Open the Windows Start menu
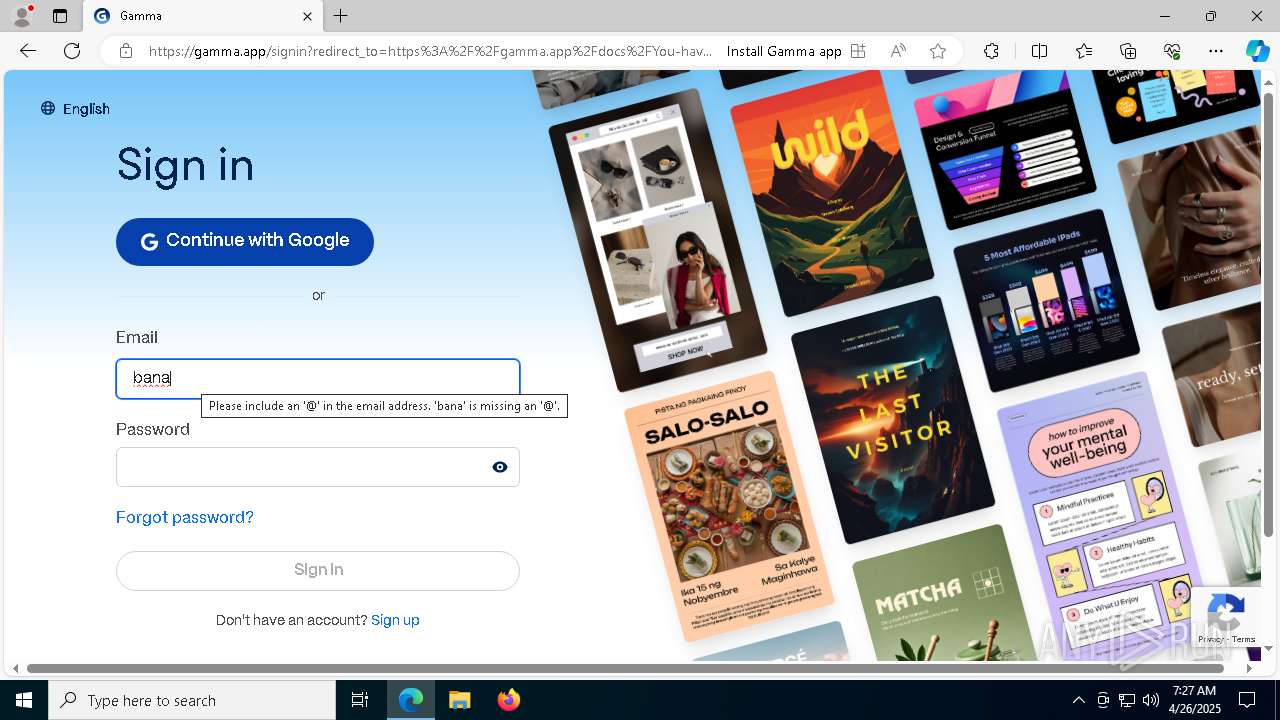This screenshot has width=1280, height=720. [x=24, y=700]
